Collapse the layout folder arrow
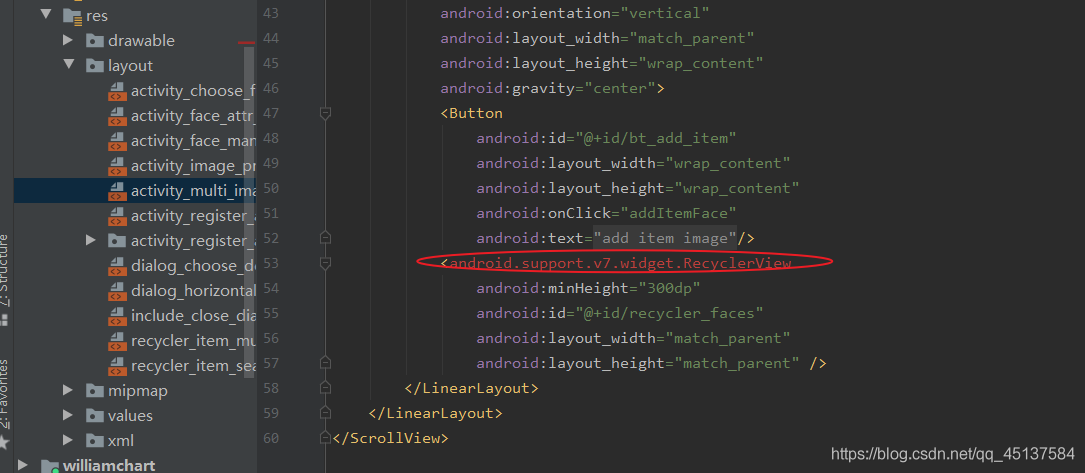 pos(69,65)
